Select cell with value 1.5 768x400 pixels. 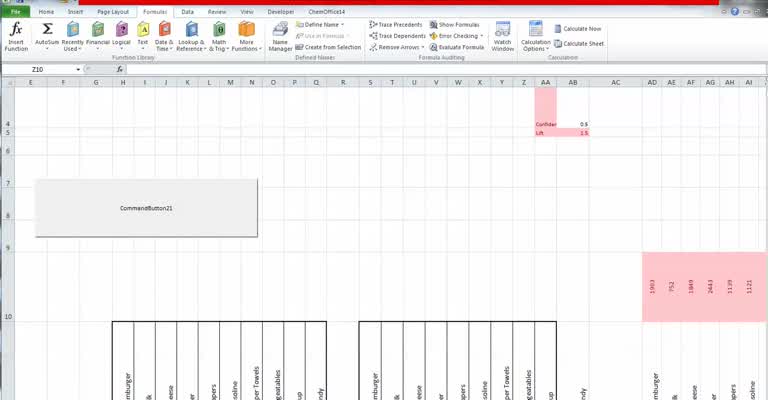tap(573, 133)
